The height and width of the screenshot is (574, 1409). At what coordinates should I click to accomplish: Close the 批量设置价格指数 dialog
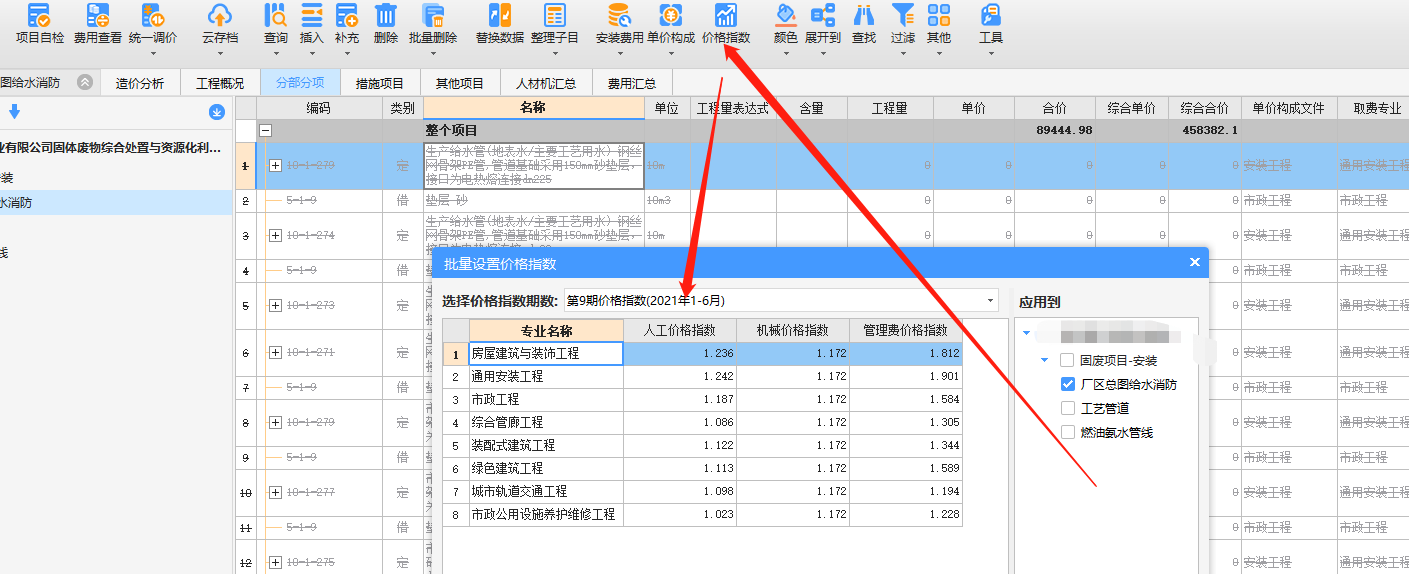pyautogui.click(x=1194, y=263)
